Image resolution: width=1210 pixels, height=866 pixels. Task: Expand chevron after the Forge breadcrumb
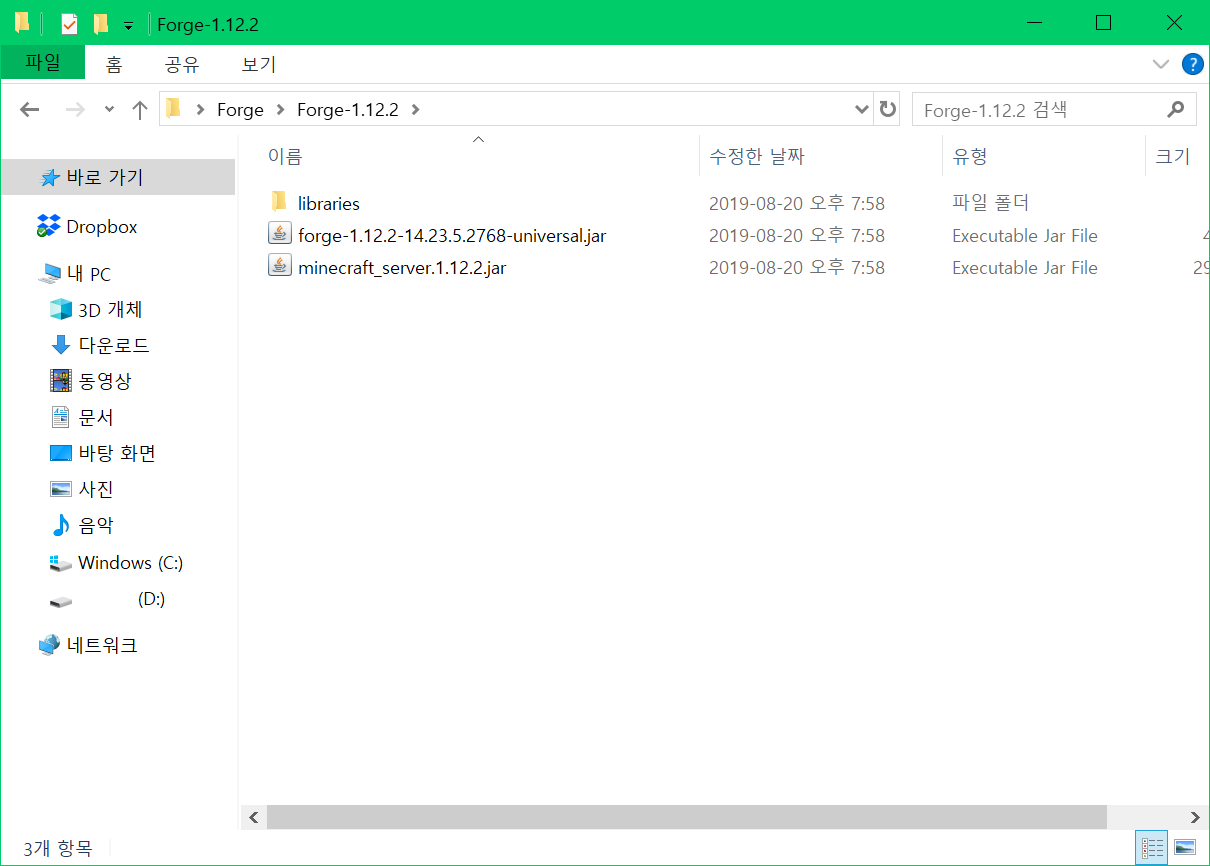(280, 110)
